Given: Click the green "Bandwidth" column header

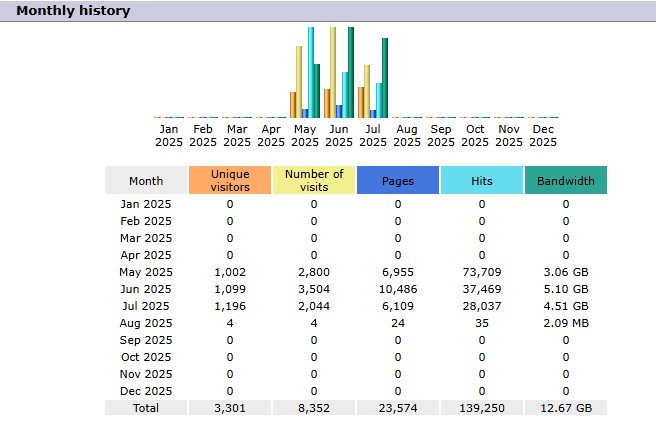Looking at the screenshot, I should point(566,181).
